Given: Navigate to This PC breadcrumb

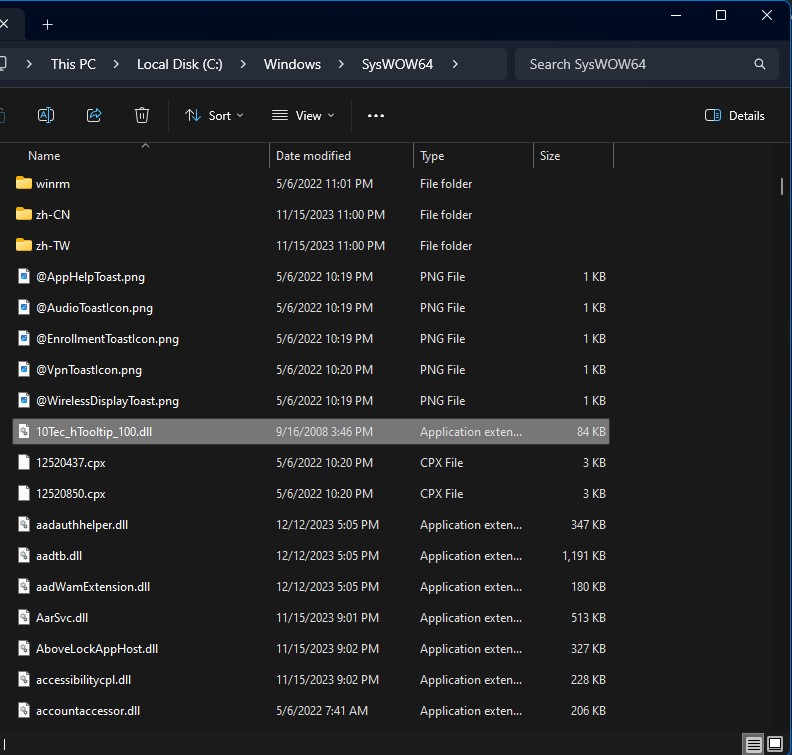Looking at the screenshot, I should coord(73,64).
